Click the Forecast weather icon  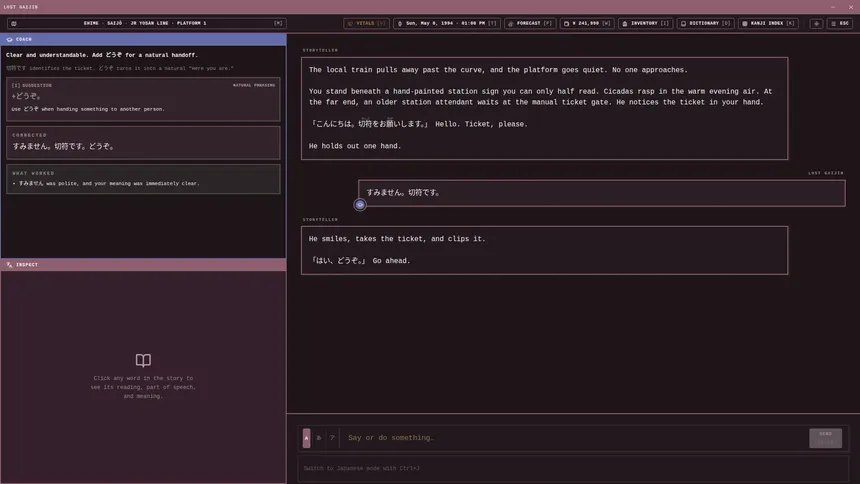(x=511, y=24)
